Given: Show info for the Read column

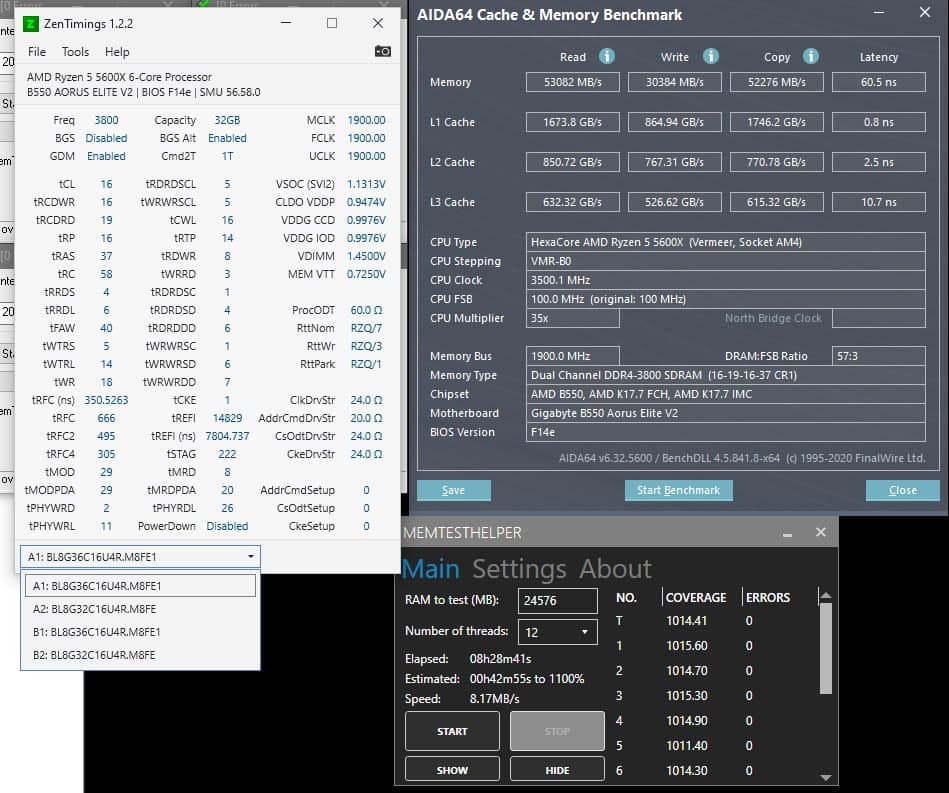Looking at the screenshot, I should [606, 56].
